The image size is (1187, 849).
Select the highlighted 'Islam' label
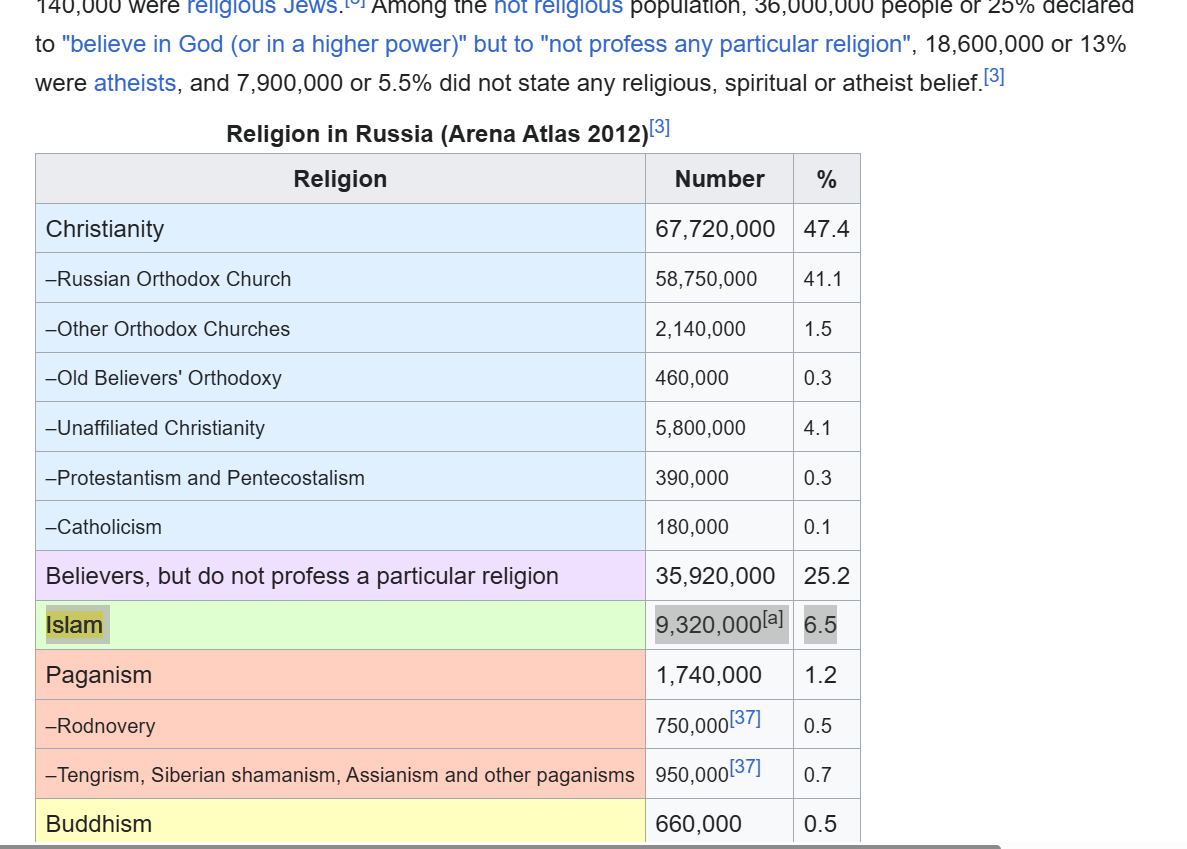click(74, 625)
